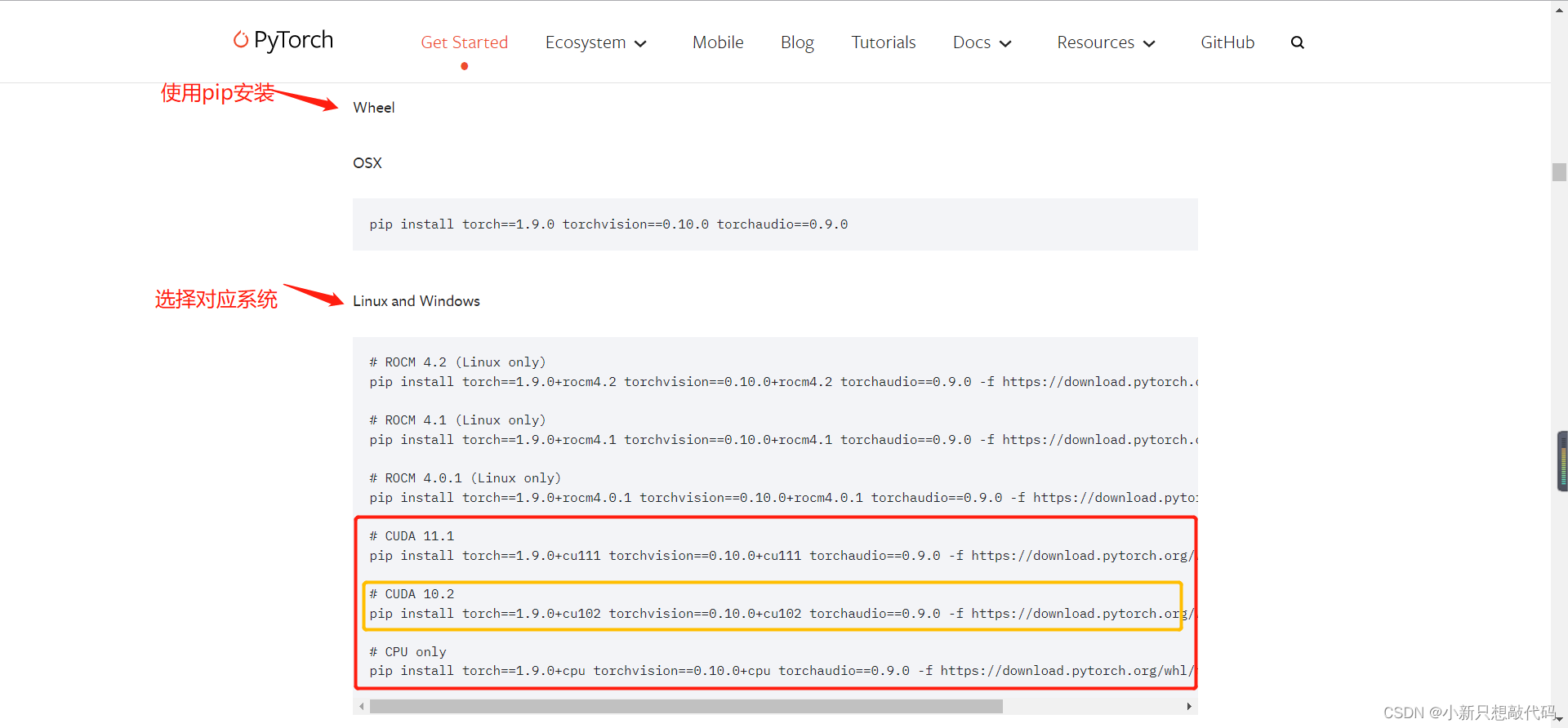The image size is (1568, 728).
Task: Click the code block scroll-right arrow
Action: tap(1189, 706)
